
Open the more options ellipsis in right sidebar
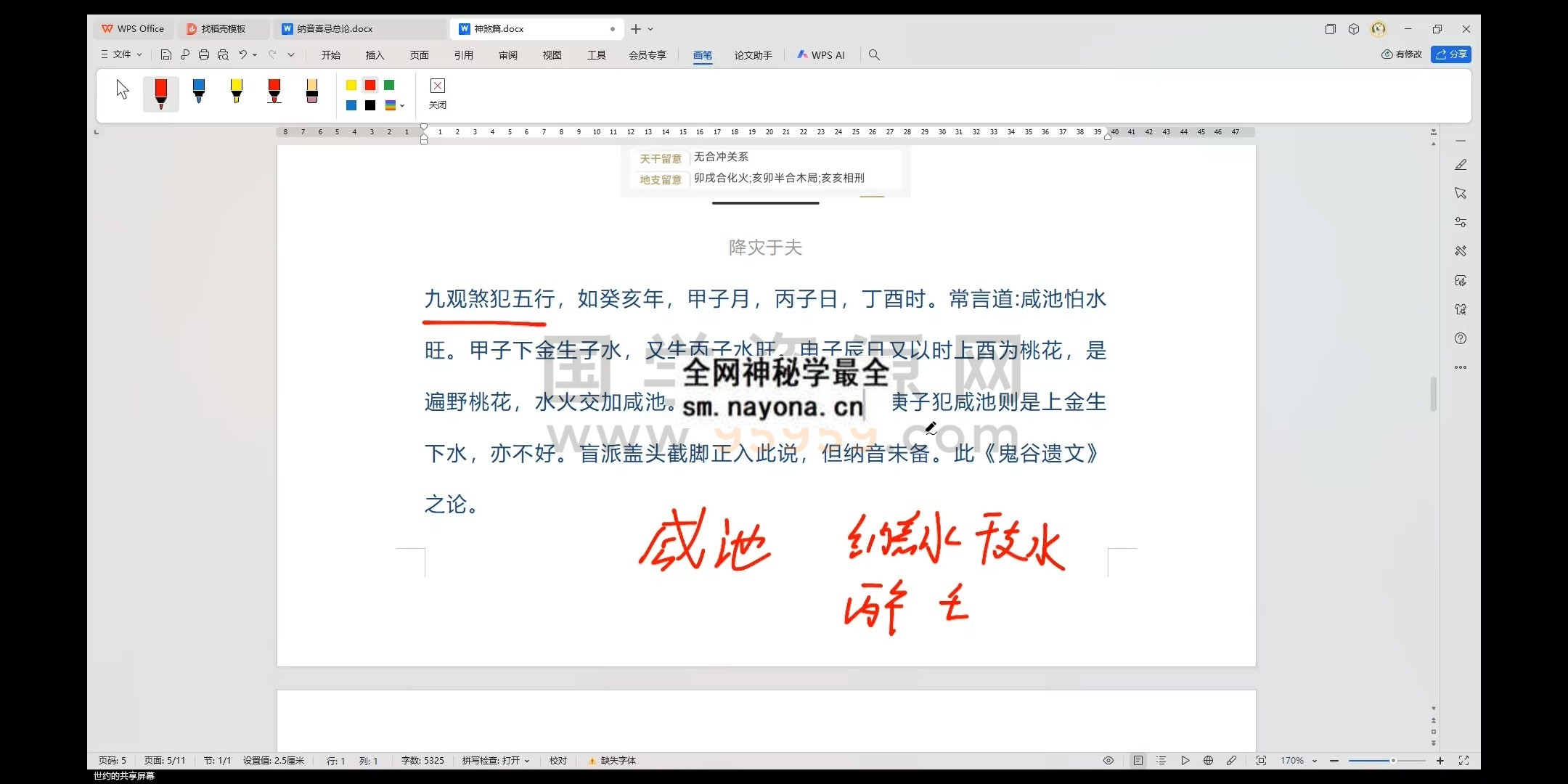point(1461,367)
